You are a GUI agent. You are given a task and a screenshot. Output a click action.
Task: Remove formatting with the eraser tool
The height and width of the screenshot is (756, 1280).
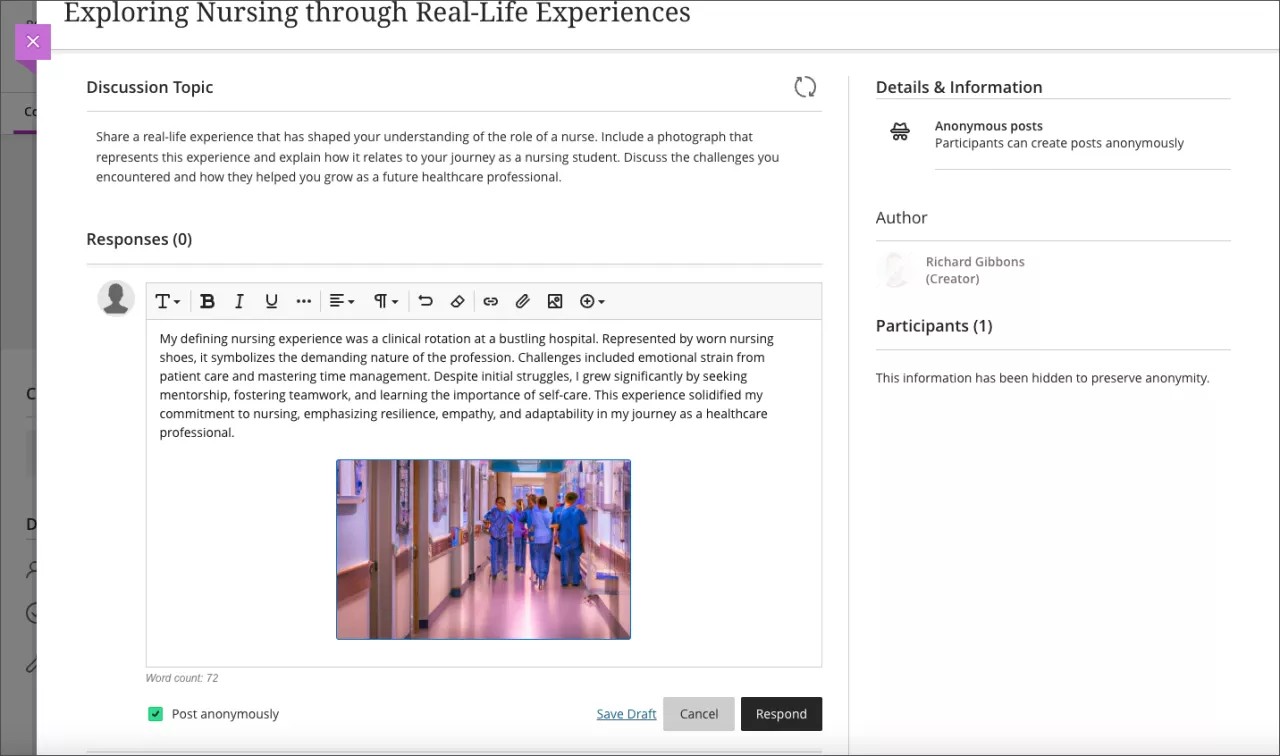(458, 301)
